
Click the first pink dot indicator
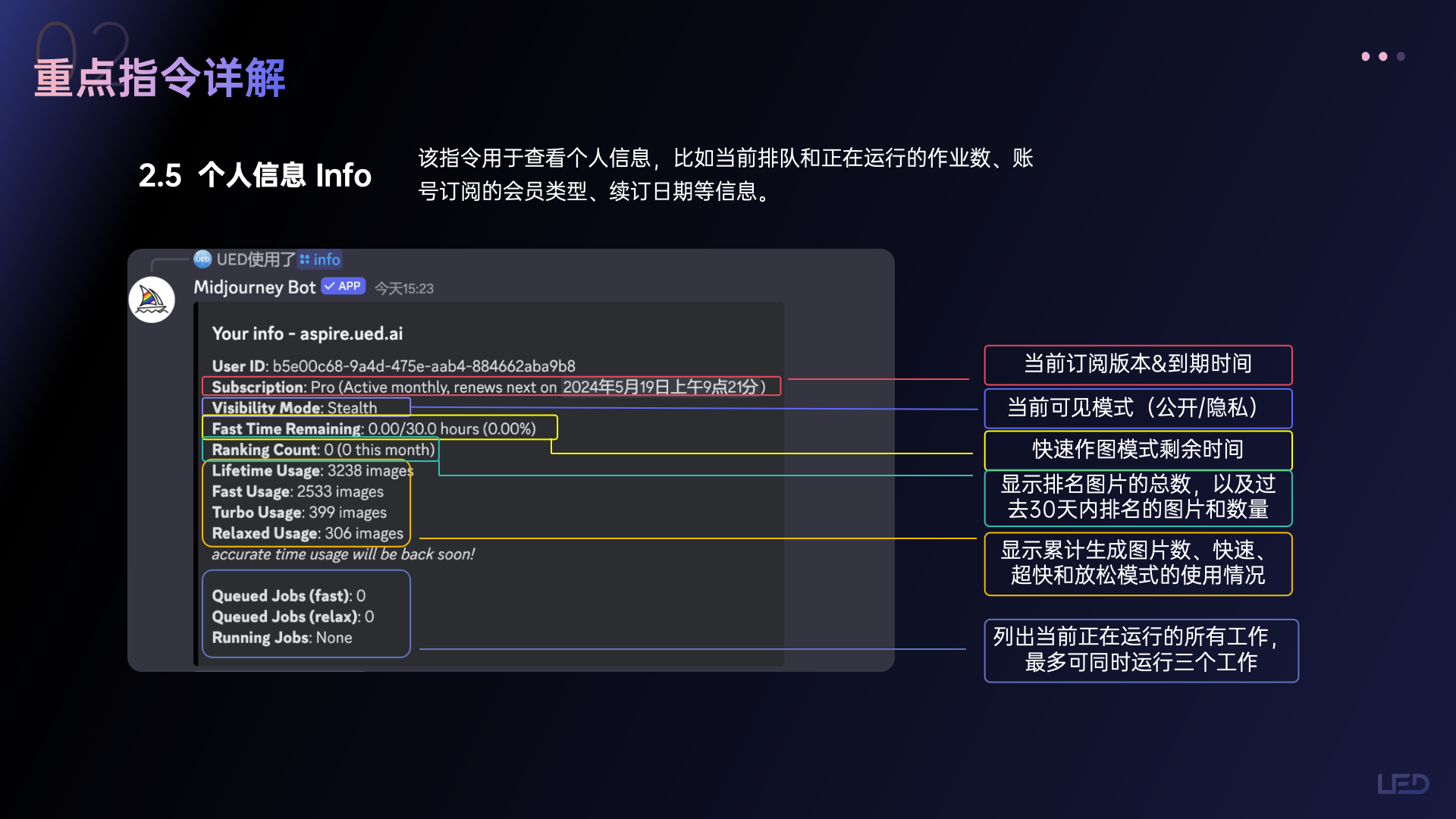pyautogui.click(x=1365, y=56)
